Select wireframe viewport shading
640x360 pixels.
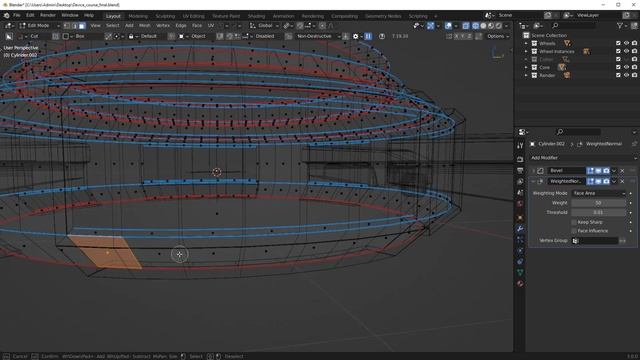point(476,26)
